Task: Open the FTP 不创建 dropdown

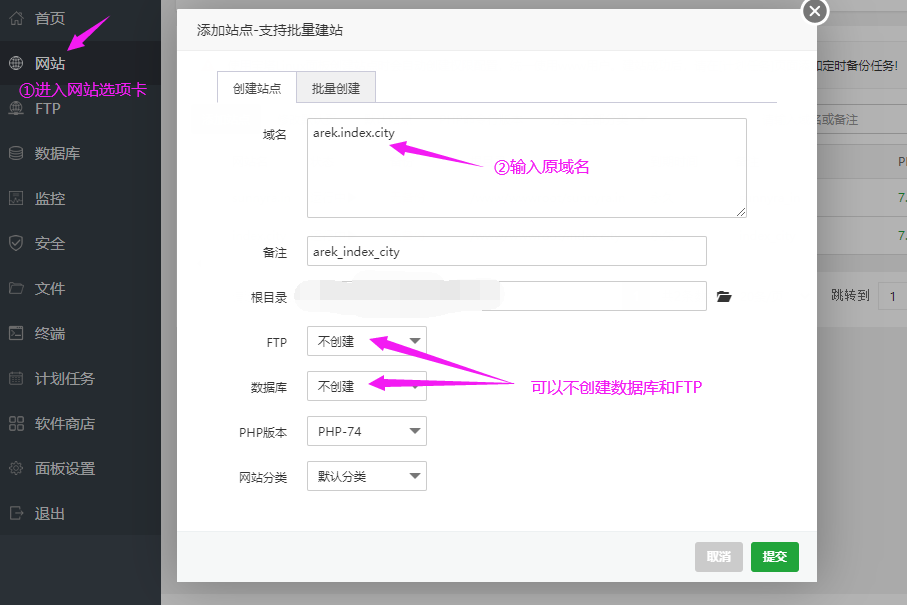Action: (x=367, y=341)
